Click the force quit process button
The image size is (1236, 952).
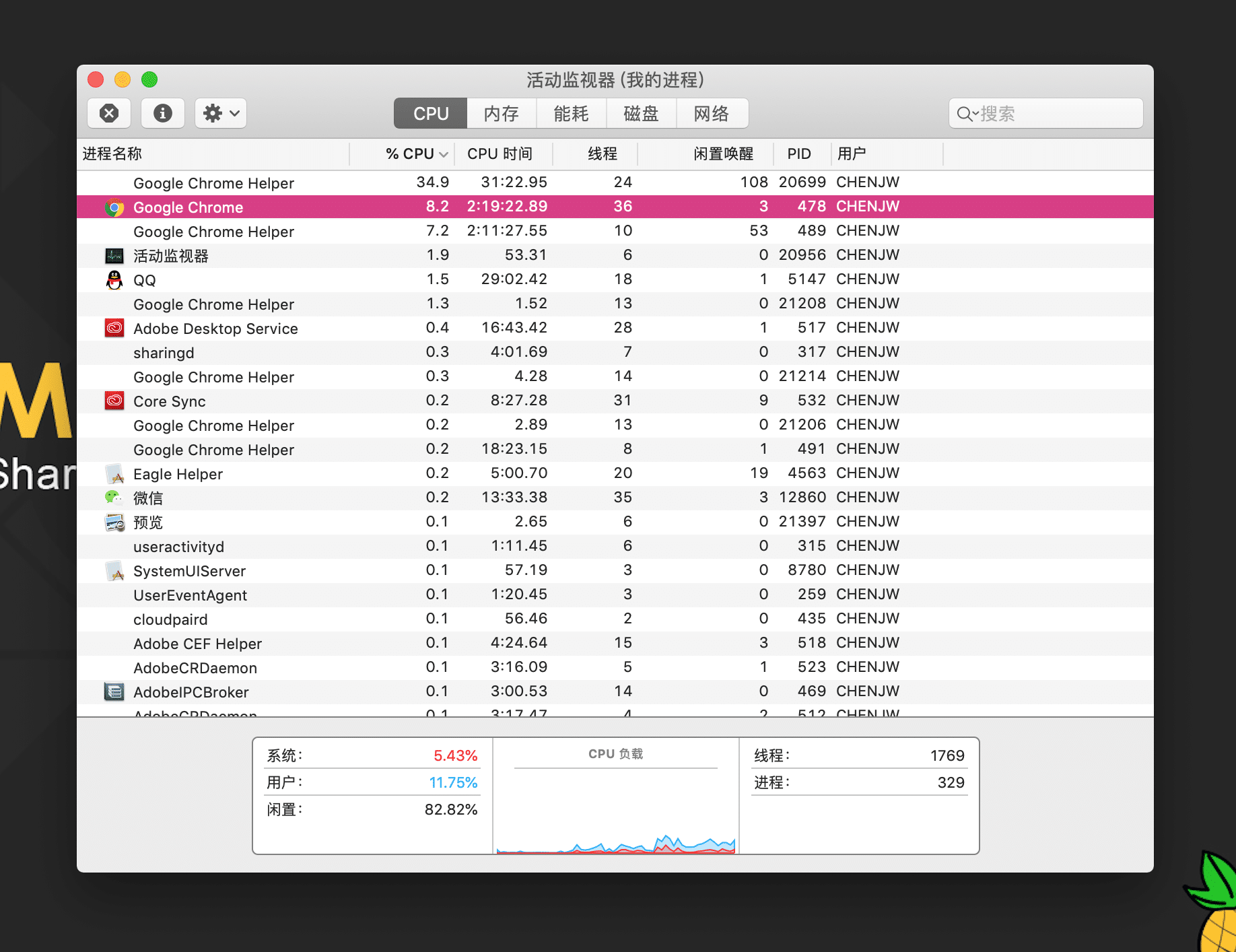tap(109, 113)
